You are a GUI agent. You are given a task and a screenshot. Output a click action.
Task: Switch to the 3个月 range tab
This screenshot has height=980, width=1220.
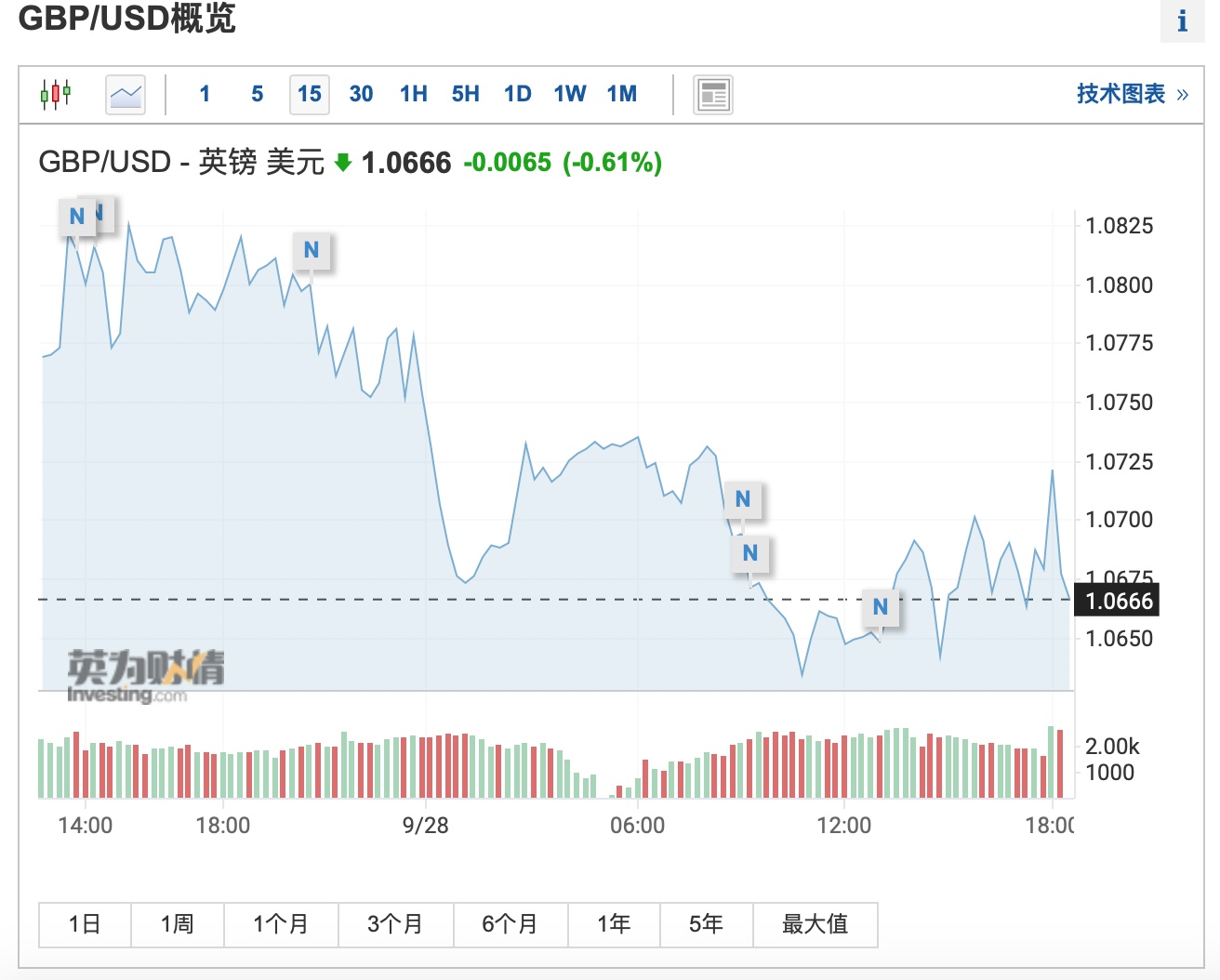coord(395,924)
